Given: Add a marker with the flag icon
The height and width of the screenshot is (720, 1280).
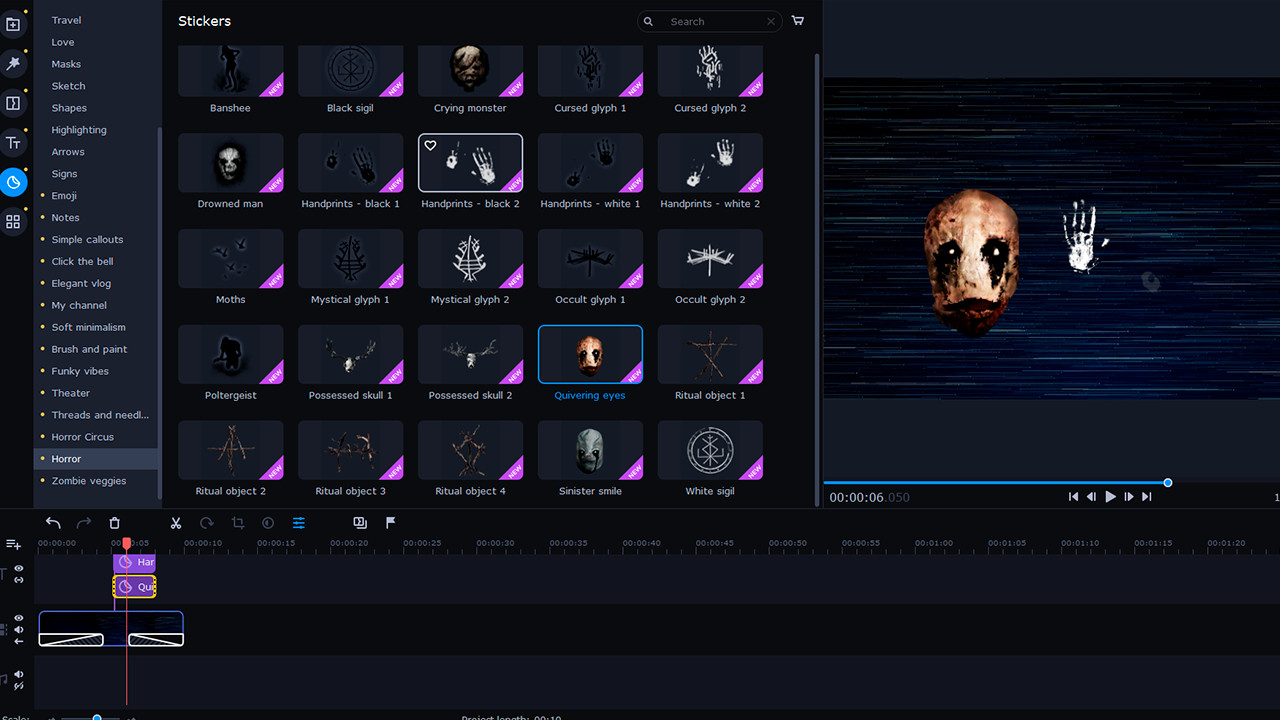Looking at the screenshot, I should (390, 523).
